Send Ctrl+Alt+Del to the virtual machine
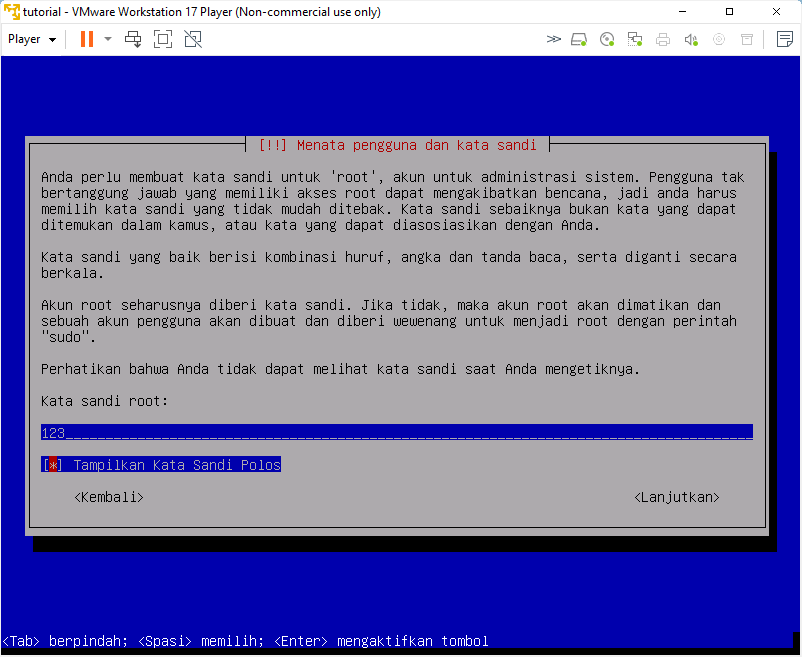The height and width of the screenshot is (657, 802). (133, 39)
